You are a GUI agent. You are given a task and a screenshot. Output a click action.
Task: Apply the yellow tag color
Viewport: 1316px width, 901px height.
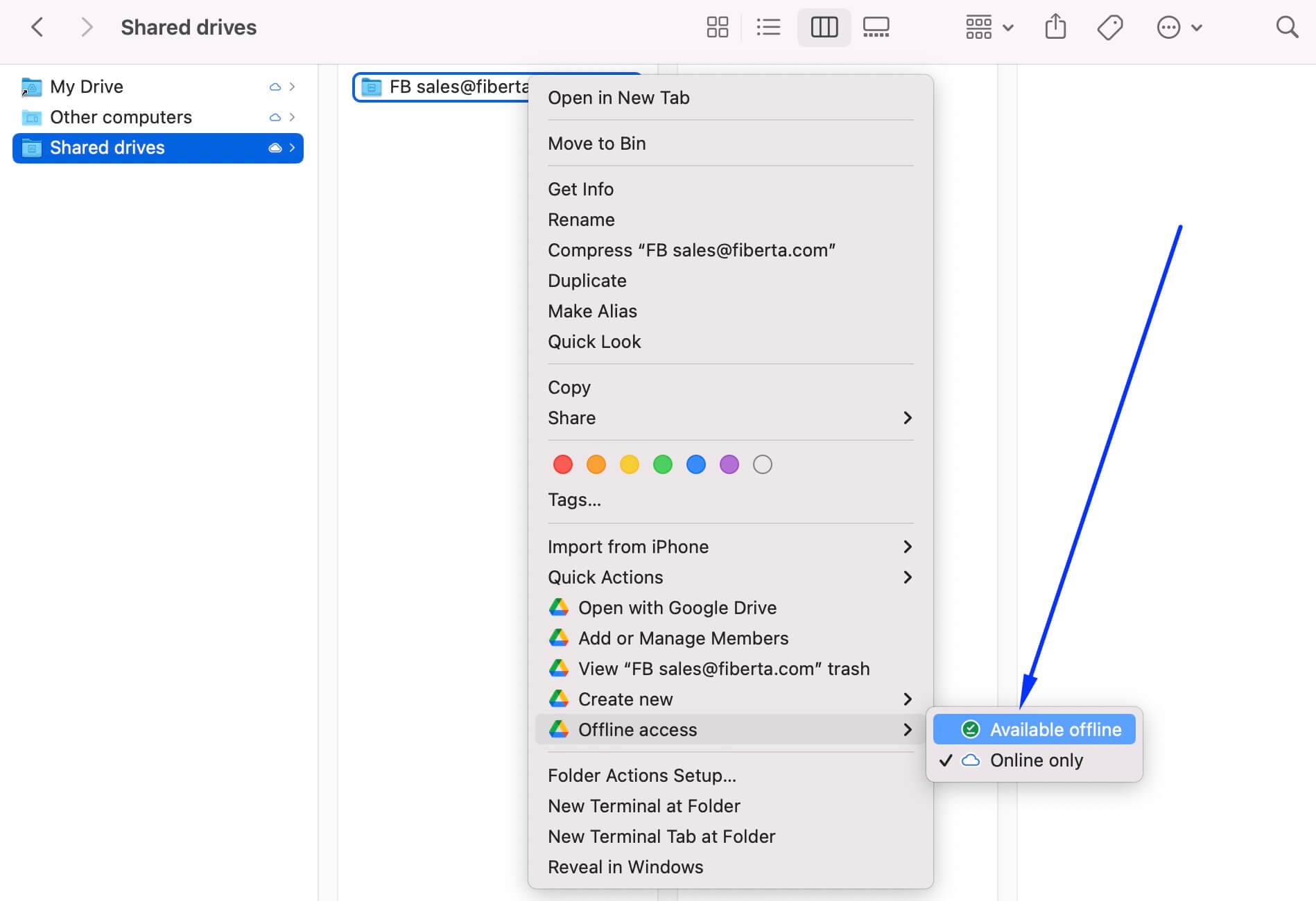point(630,464)
